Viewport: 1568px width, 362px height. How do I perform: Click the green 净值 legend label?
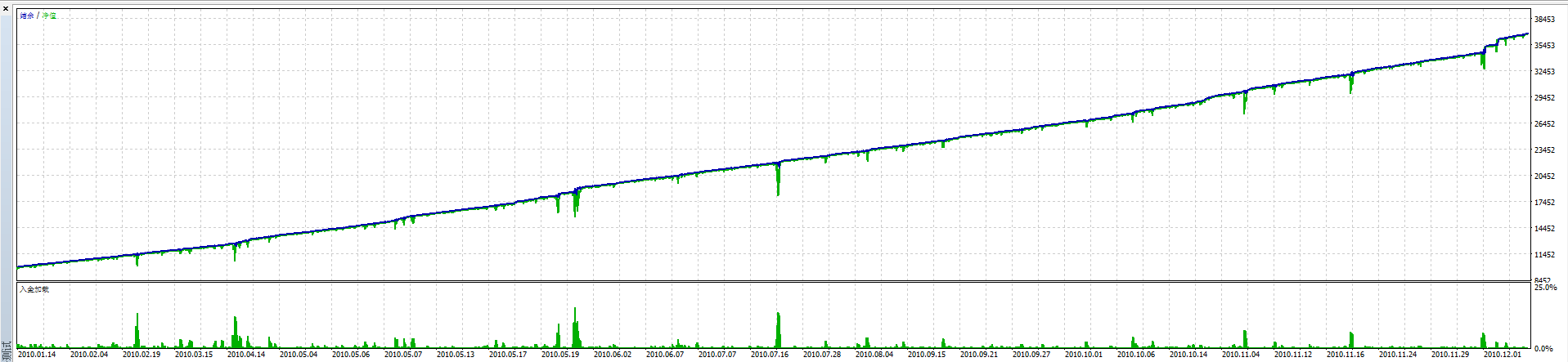[x=50, y=16]
